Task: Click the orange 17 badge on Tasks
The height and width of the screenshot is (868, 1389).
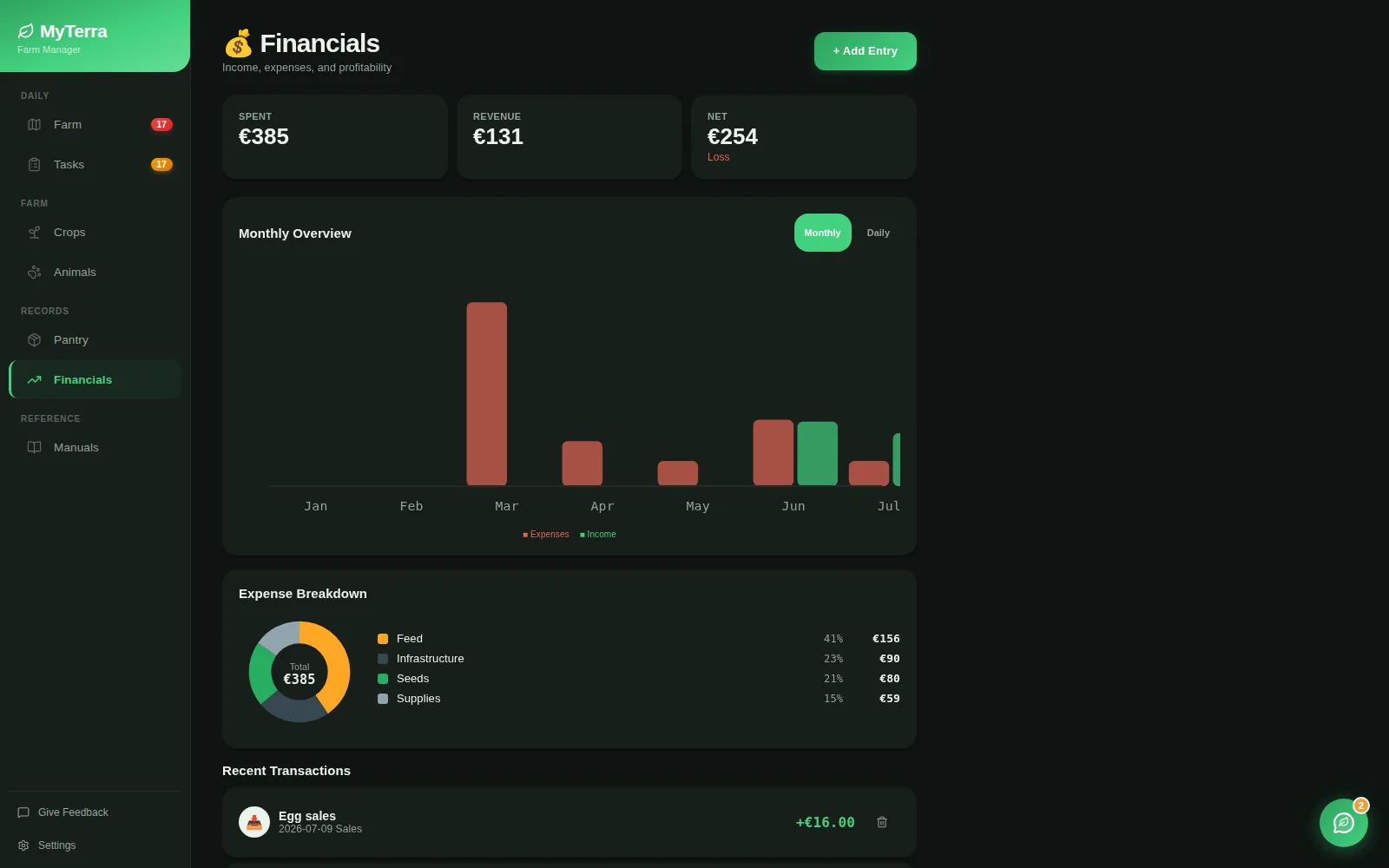Action: click(x=161, y=165)
